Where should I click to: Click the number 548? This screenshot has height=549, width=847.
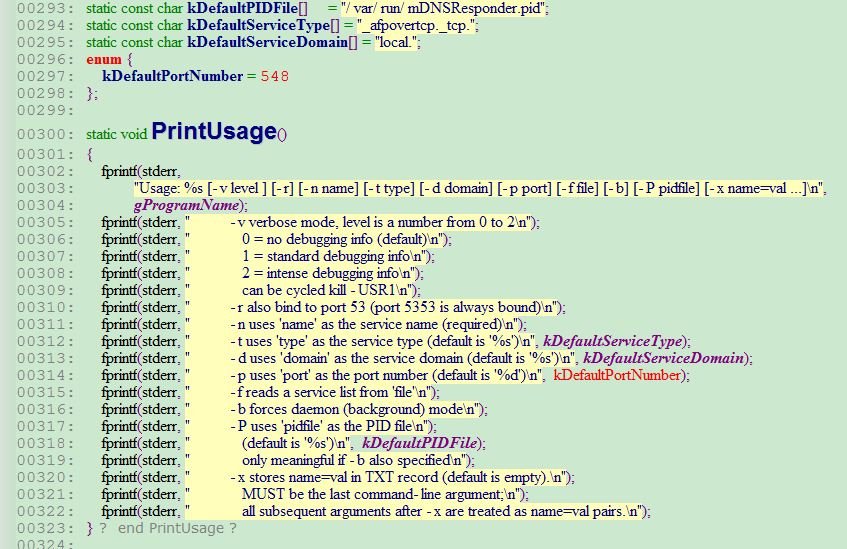click(x=274, y=76)
